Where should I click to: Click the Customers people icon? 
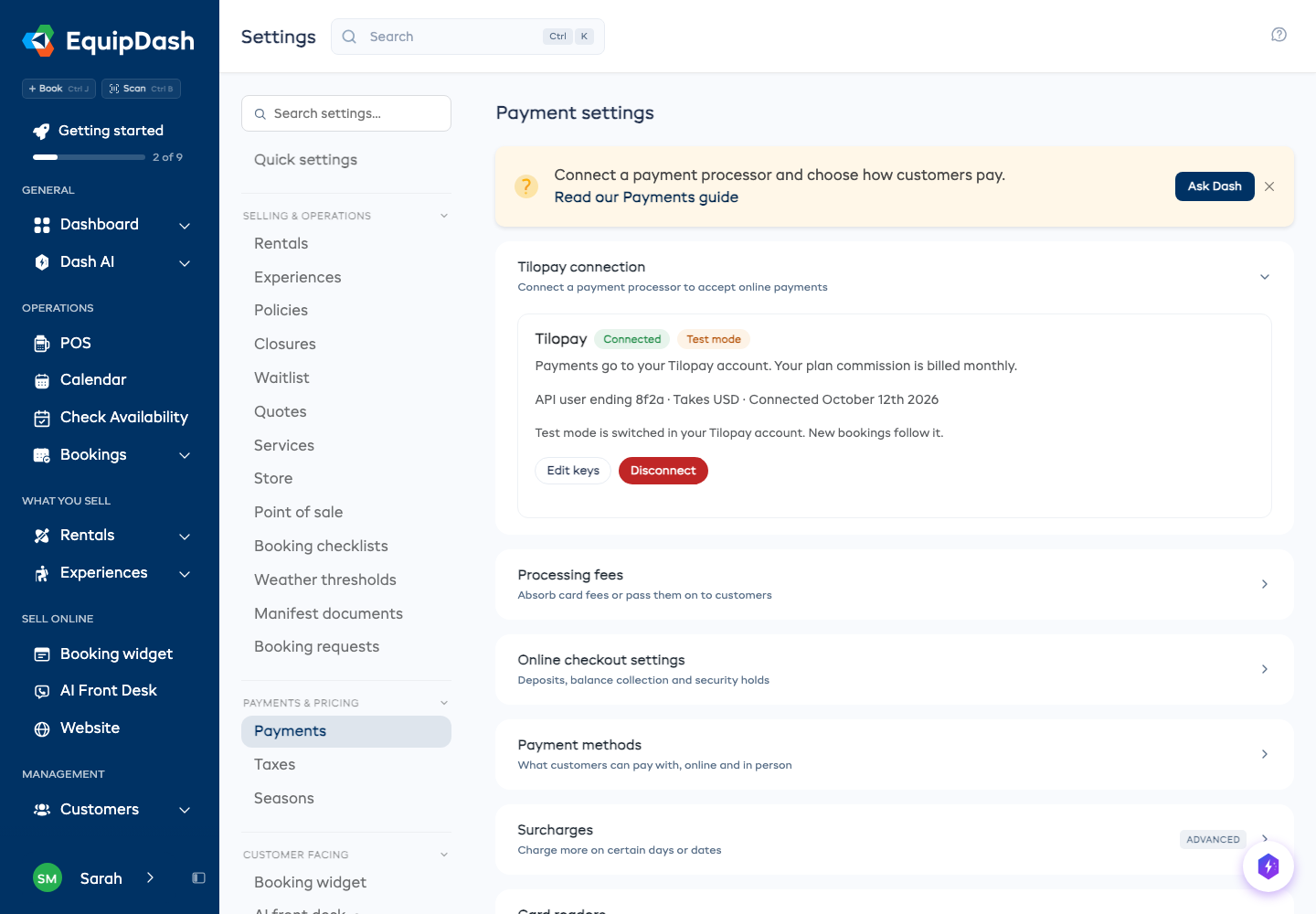click(x=42, y=810)
